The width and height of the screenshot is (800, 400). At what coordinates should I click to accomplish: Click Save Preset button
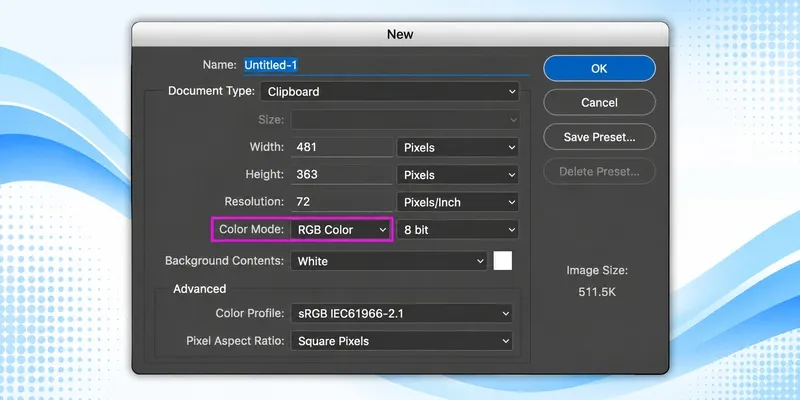point(599,137)
